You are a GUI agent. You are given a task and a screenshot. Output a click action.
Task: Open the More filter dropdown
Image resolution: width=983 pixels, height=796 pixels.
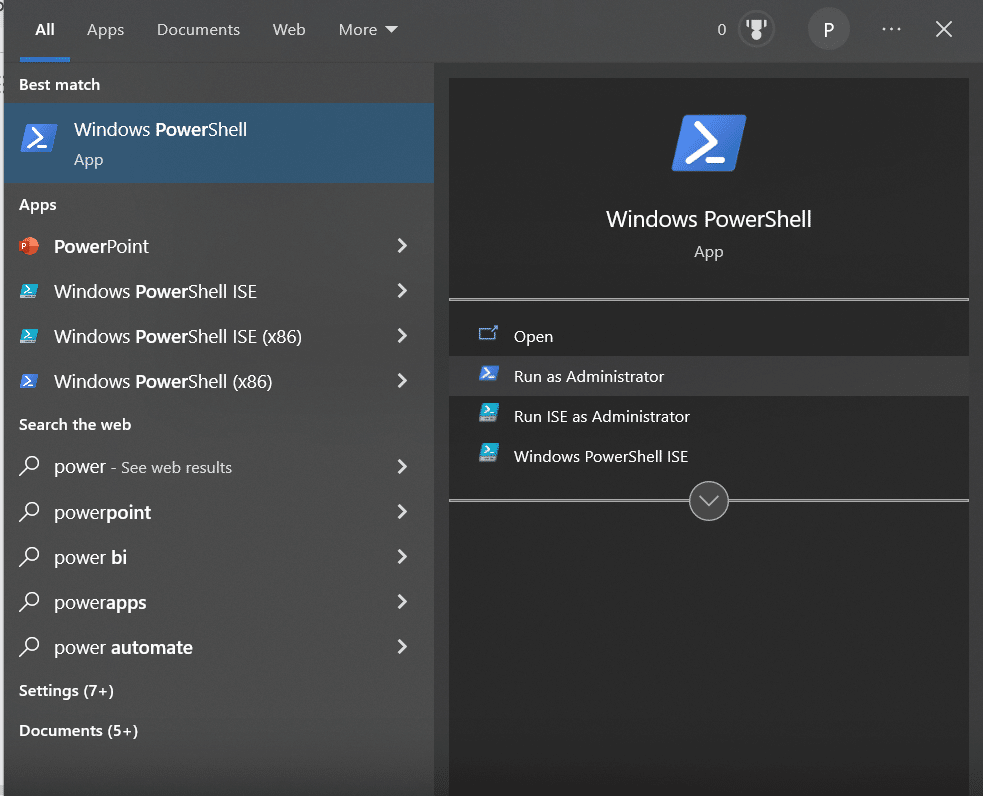point(368,29)
